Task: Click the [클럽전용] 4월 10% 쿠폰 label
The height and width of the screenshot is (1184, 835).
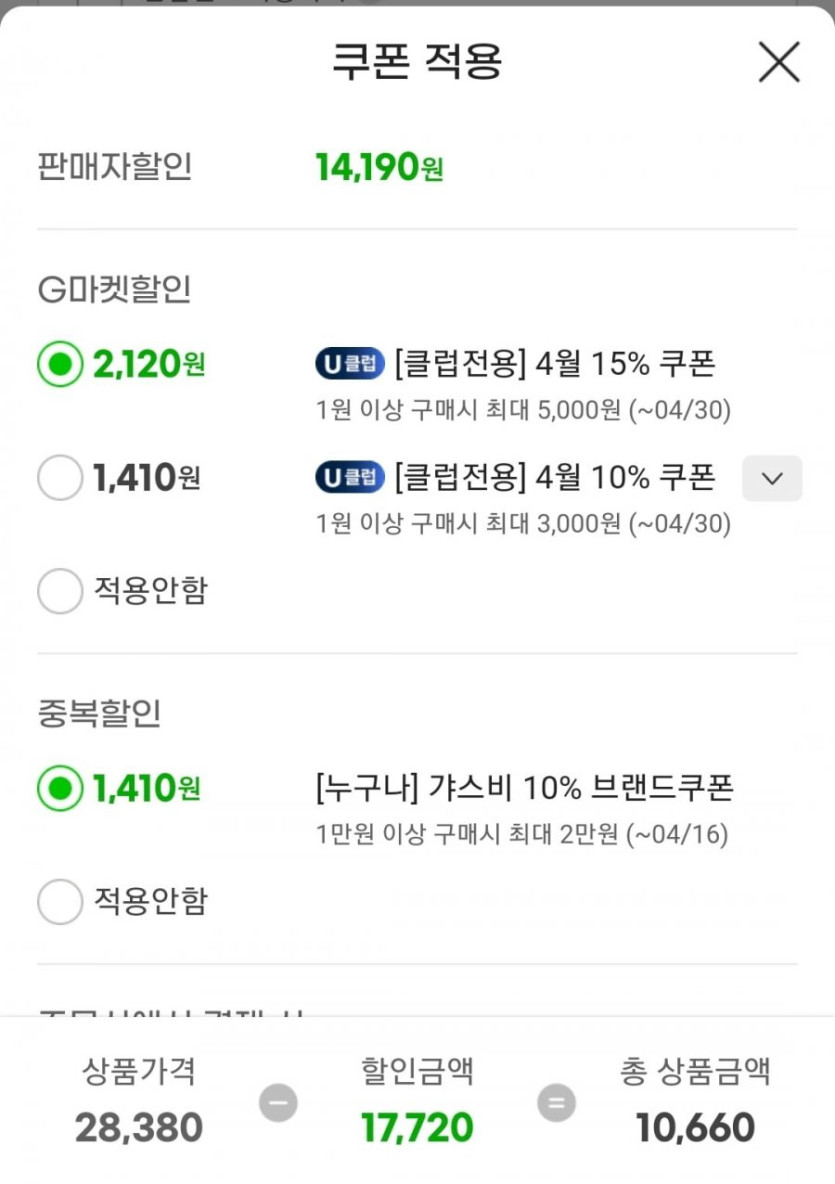Action: click(555, 478)
